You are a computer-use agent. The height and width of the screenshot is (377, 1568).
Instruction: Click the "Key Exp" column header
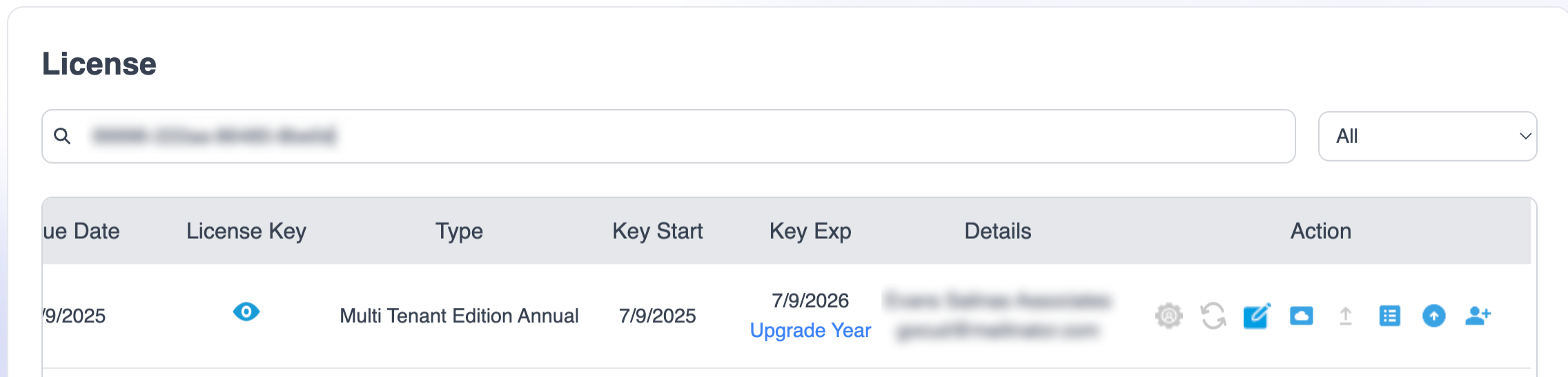click(810, 231)
